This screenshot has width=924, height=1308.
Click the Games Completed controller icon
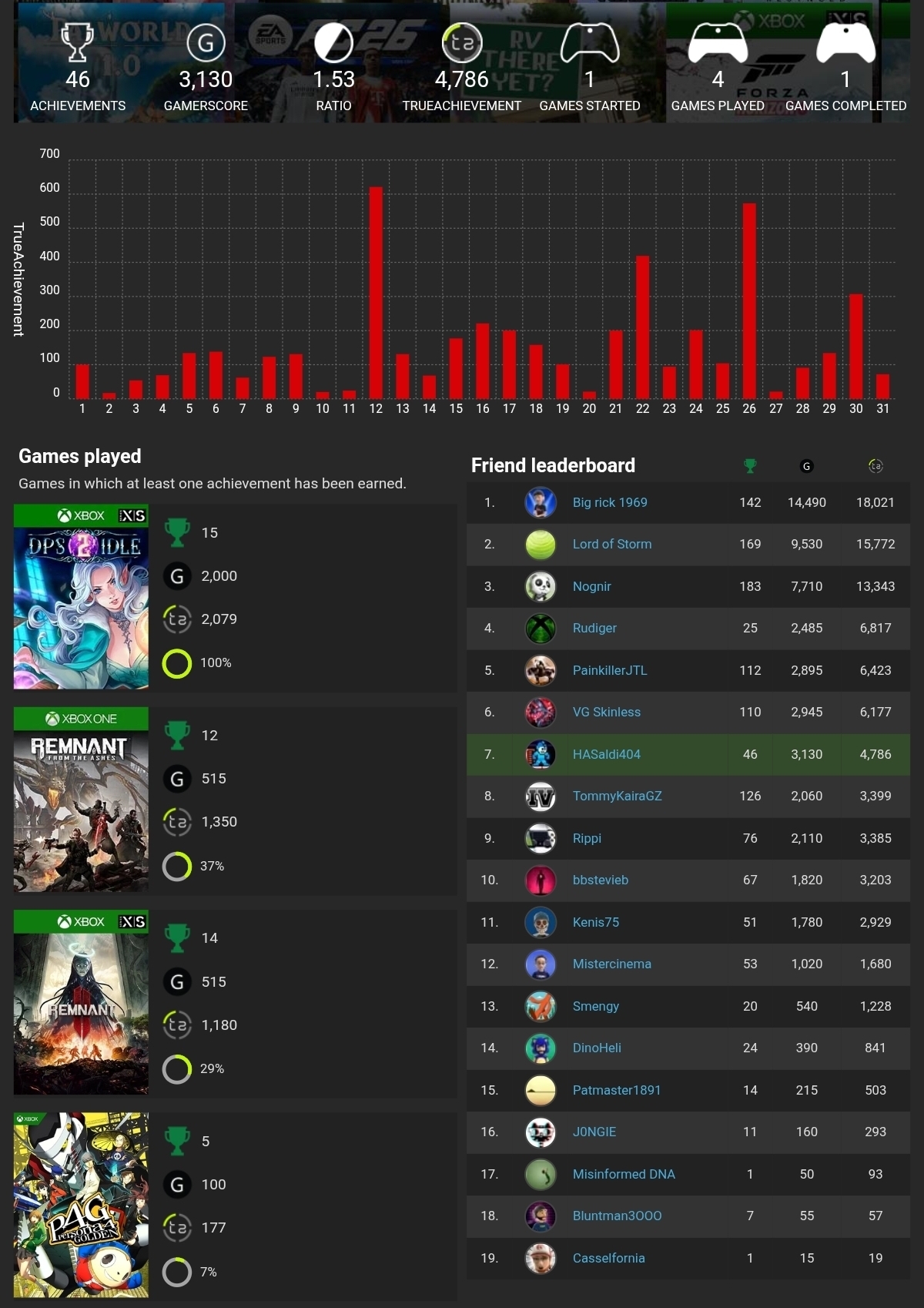click(x=845, y=42)
